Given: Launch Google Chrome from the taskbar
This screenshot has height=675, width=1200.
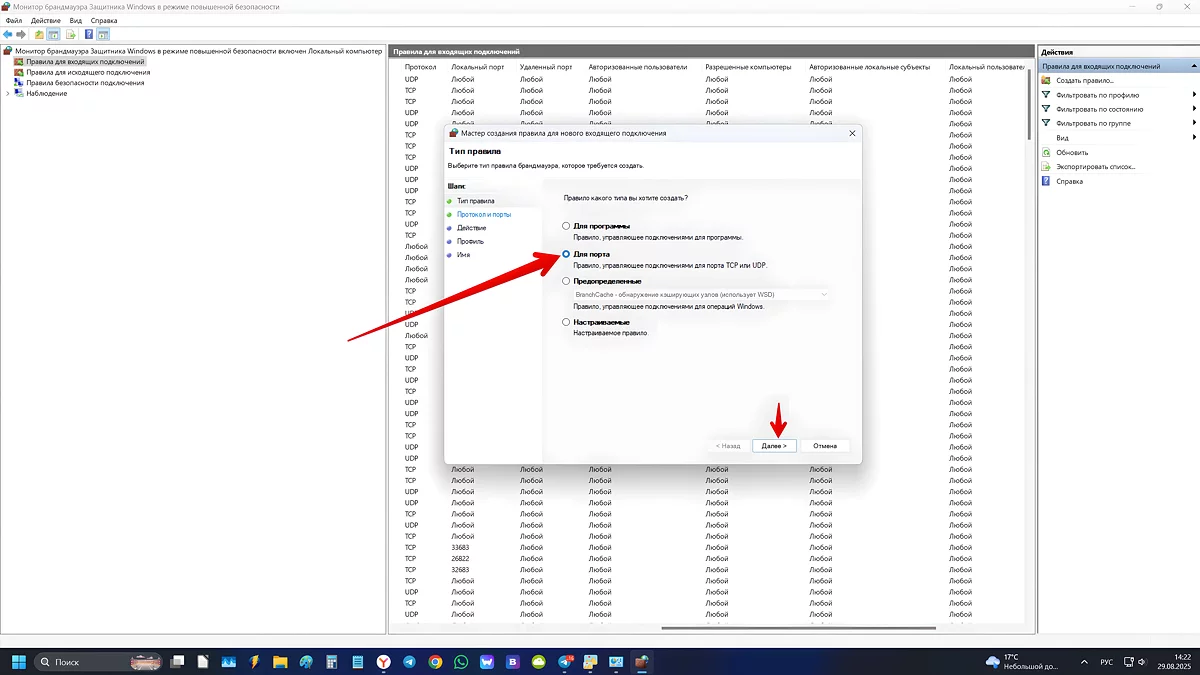Looking at the screenshot, I should click(x=435, y=662).
